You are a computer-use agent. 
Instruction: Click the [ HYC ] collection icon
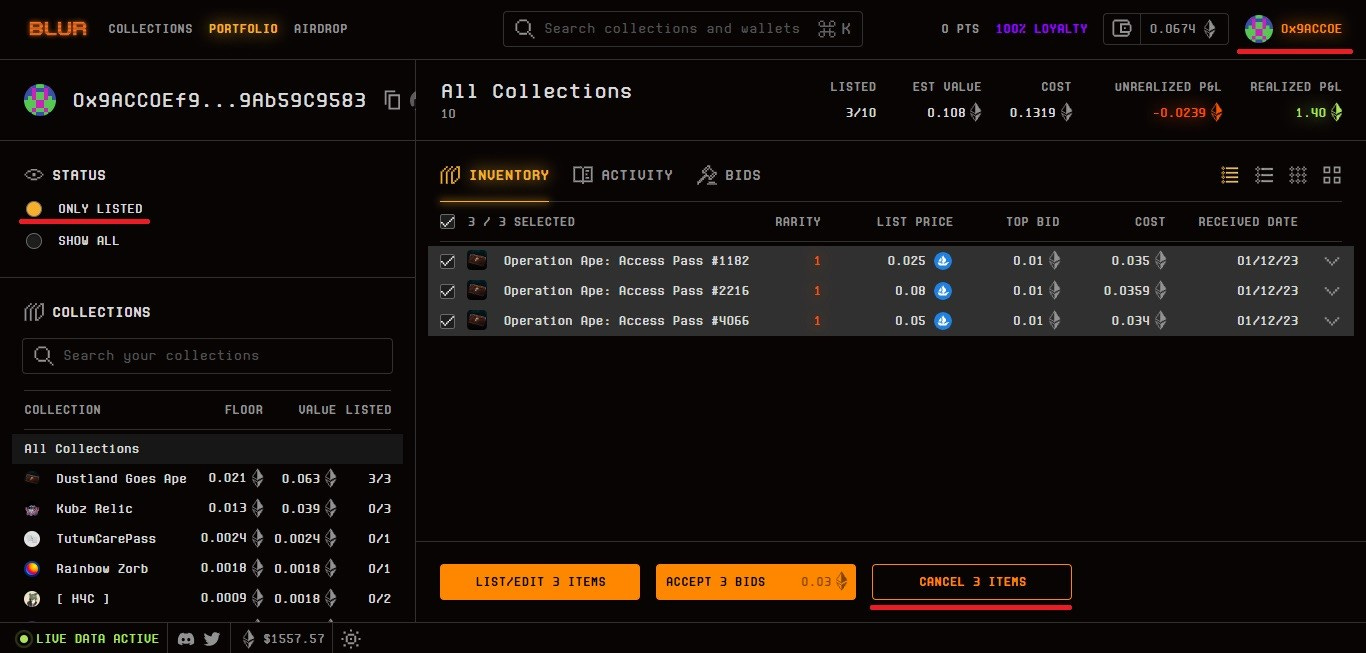point(33,599)
